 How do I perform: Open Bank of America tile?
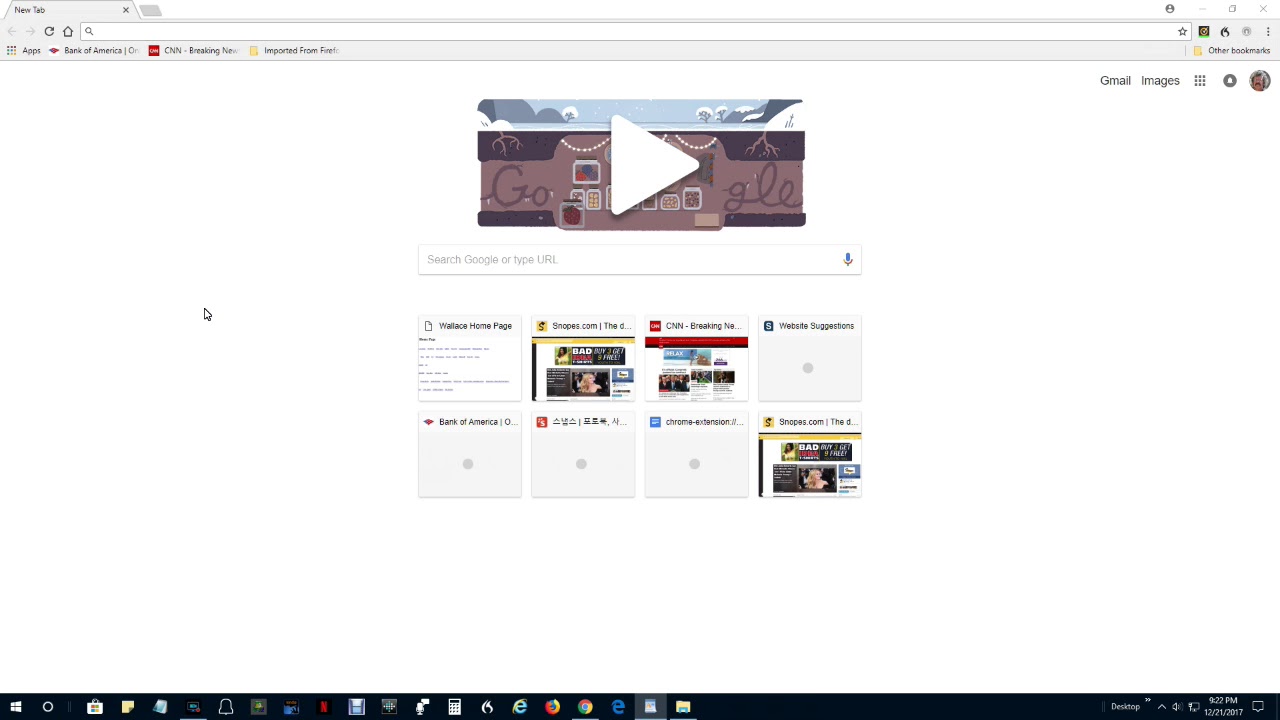[x=470, y=455]
